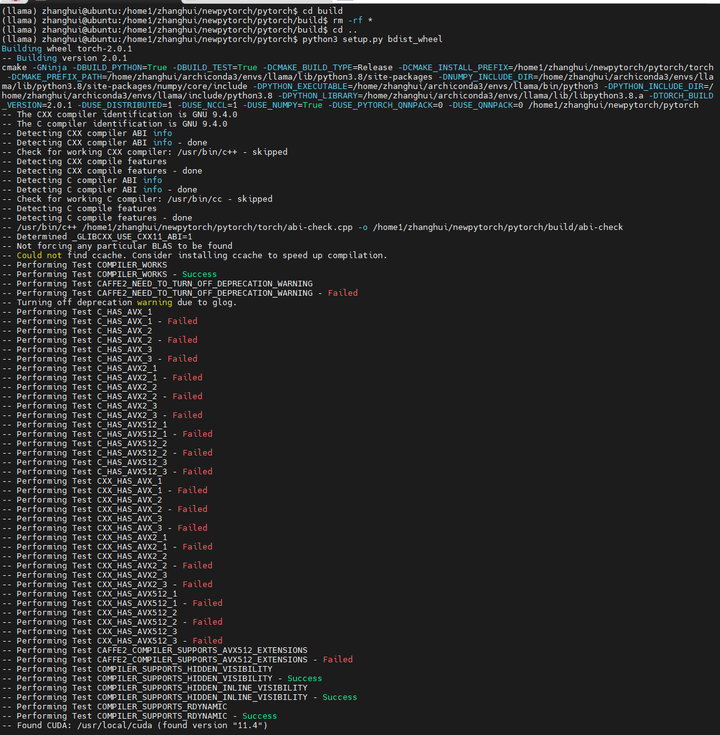Click 'COMPILER_SUPPORTS_HIDDEN_VISIBILITY - Success' line

[x=162, y=678]
